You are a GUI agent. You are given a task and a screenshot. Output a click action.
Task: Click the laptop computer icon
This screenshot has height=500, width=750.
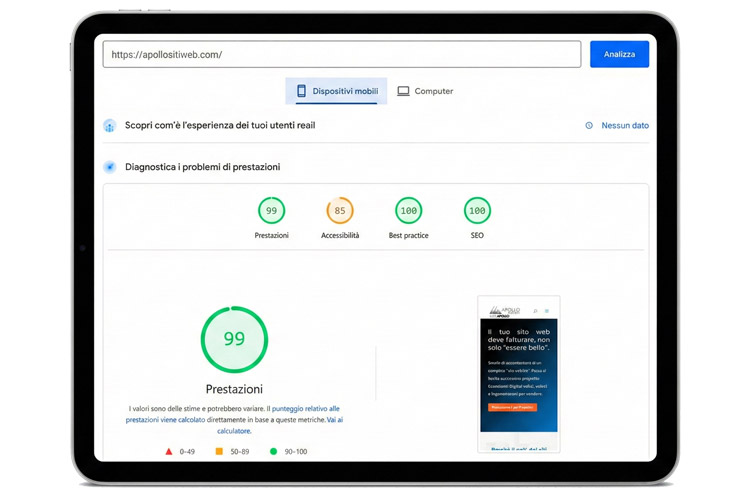403,91
